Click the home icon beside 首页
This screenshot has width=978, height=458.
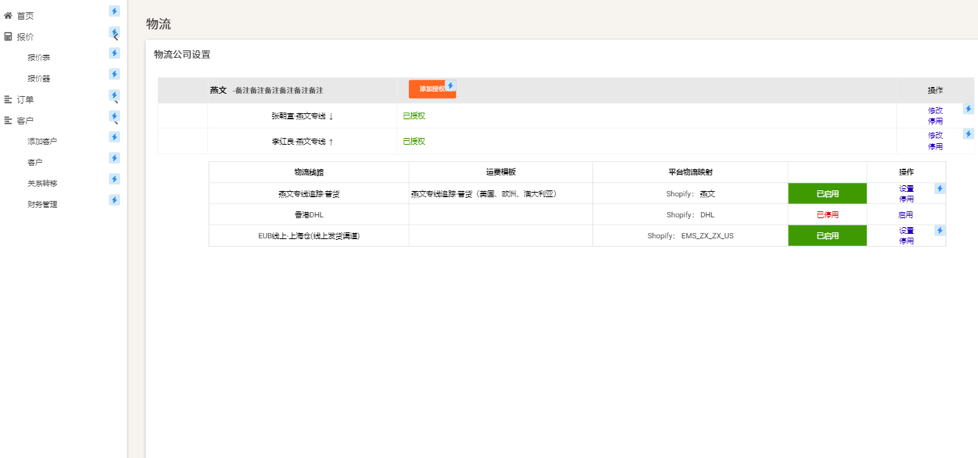[8, 16]
